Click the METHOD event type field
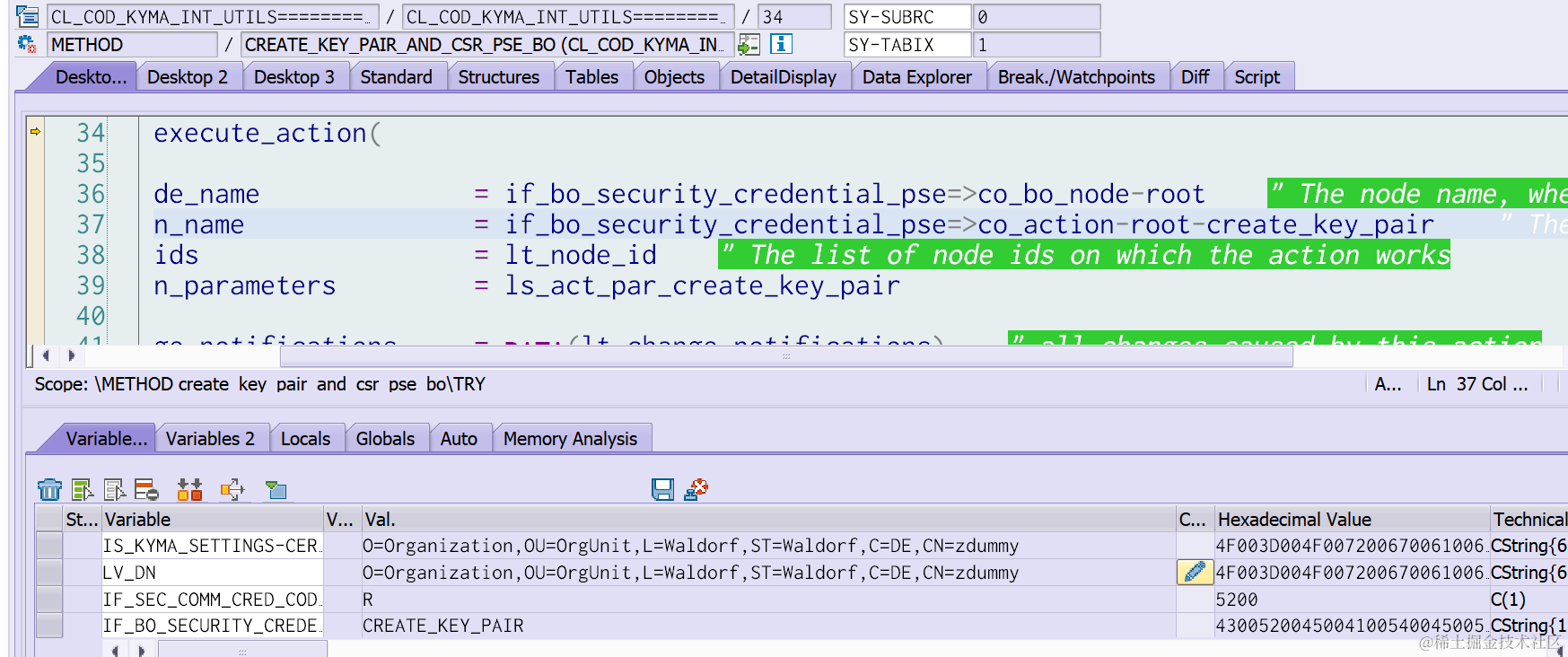 (x=132, y=44)
